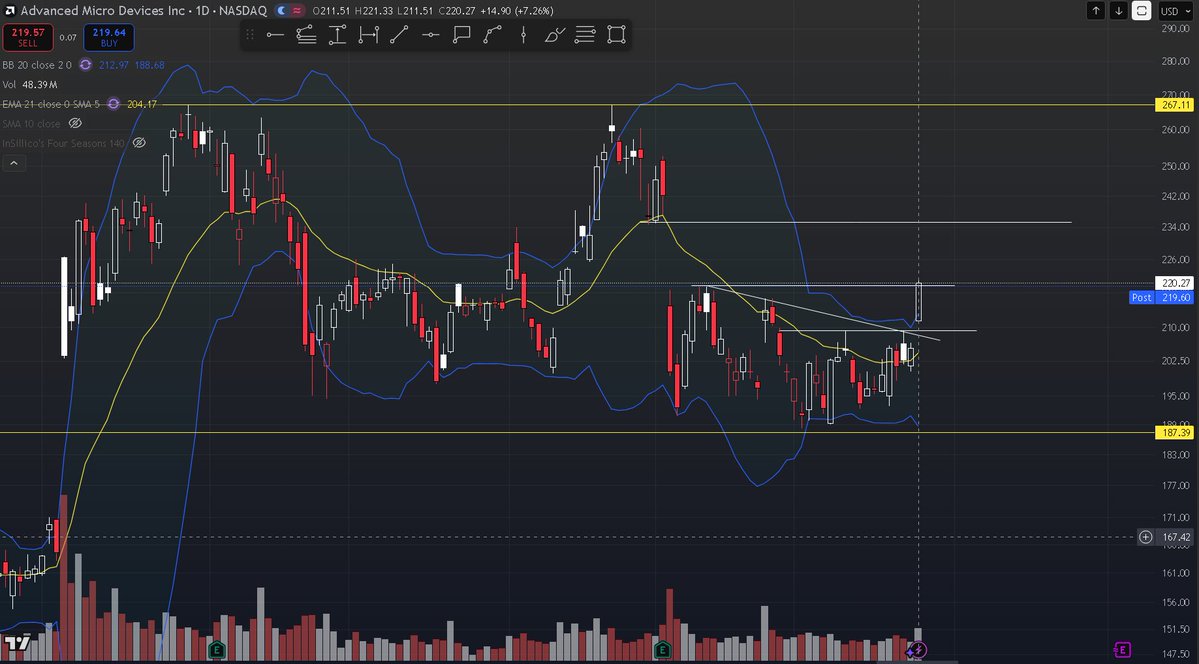1199x664 pixels.
Task: Click the fullscreen/snapshot square icon top right
Action: tap(1141, 11)
